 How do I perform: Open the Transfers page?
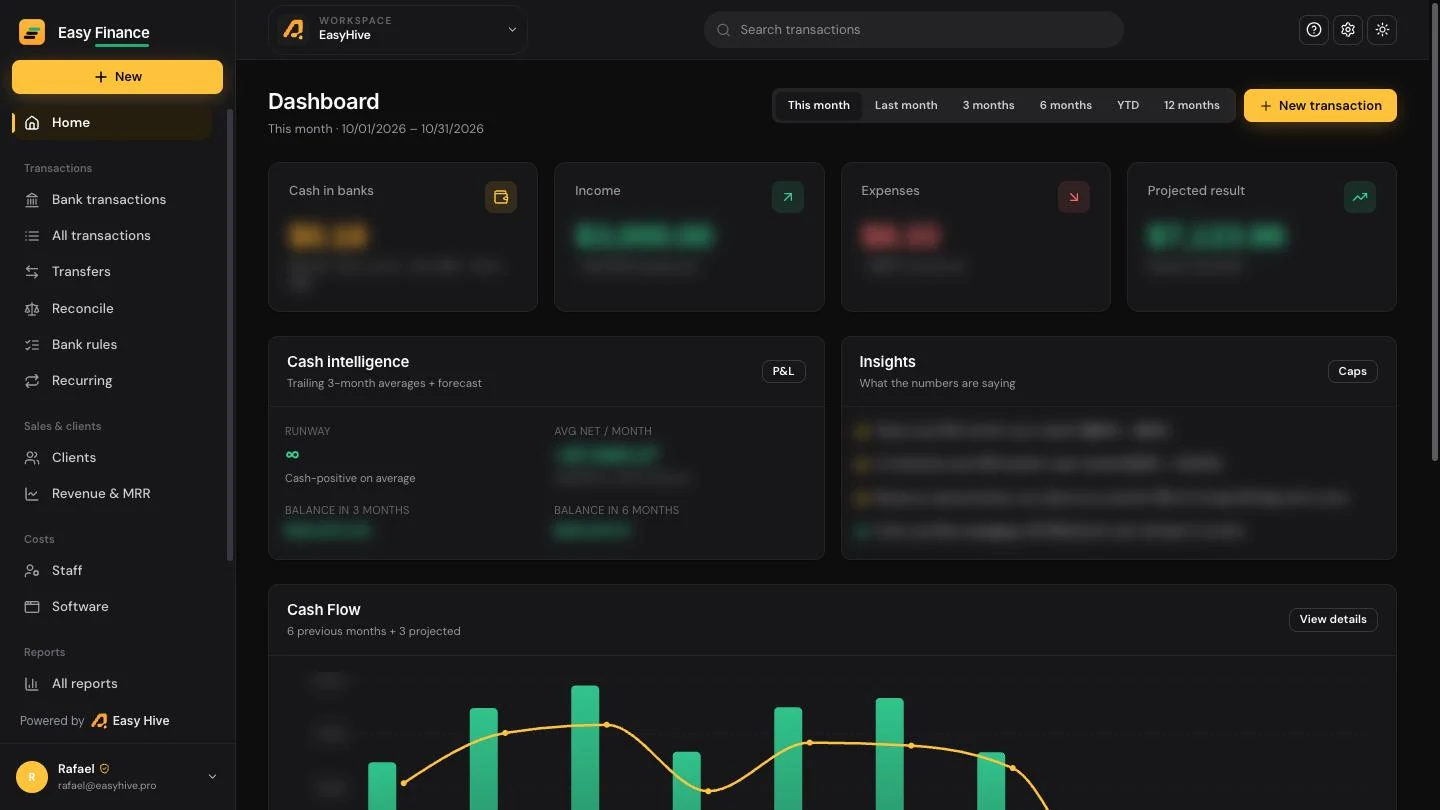(x=112, y=272)
